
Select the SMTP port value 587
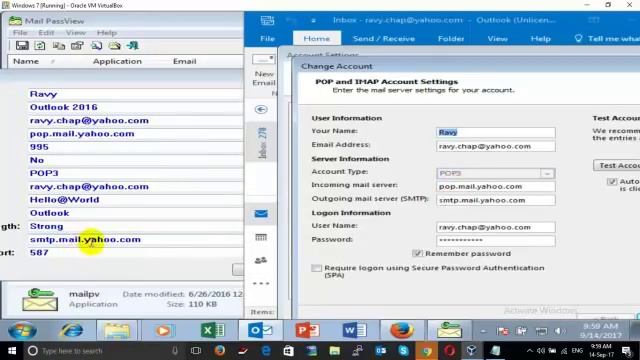(39, 253)
